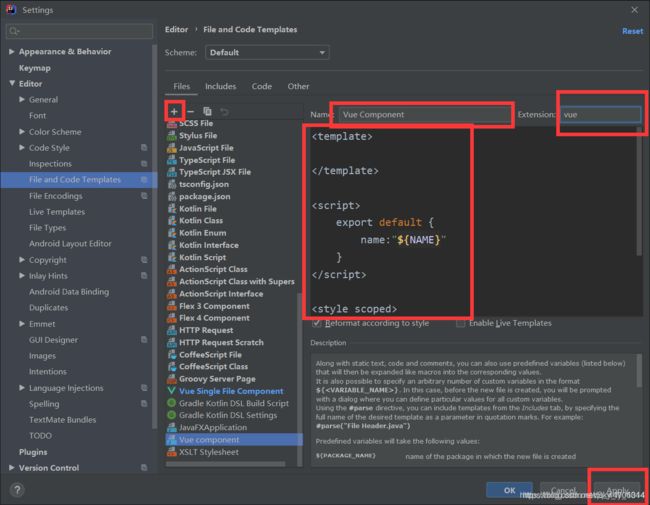This screenshot has width=650, height=505.
Task: Expand the Version Control section
Action: coord(12,468)
